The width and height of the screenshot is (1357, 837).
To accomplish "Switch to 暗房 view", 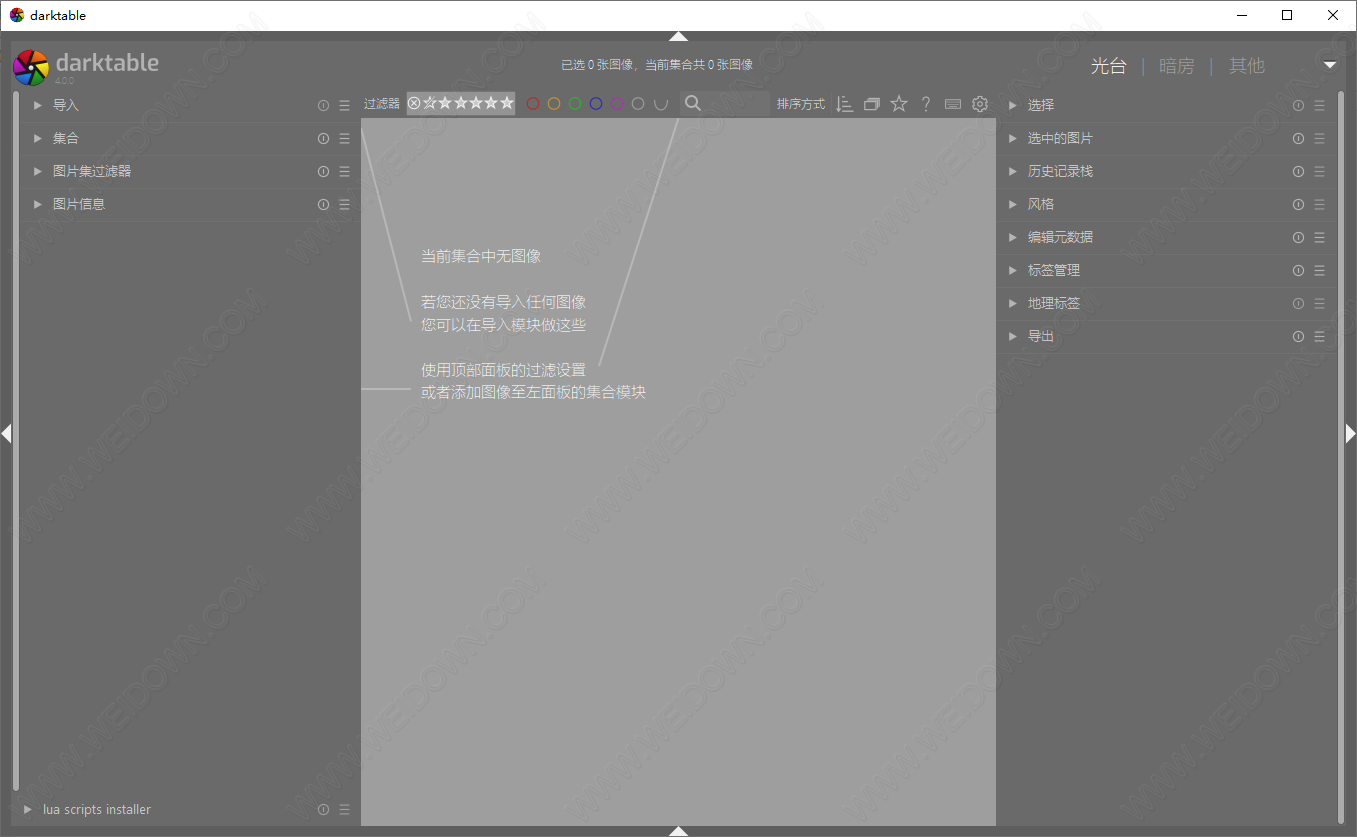I will point(1177,66).
